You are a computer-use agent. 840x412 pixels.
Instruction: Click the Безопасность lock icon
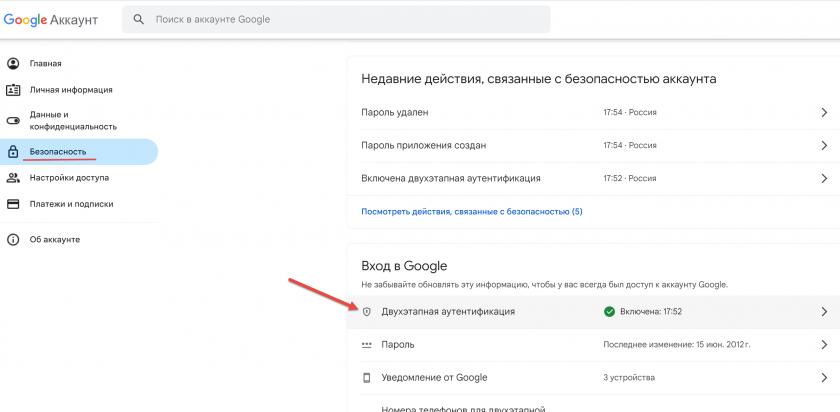[13, 152]
